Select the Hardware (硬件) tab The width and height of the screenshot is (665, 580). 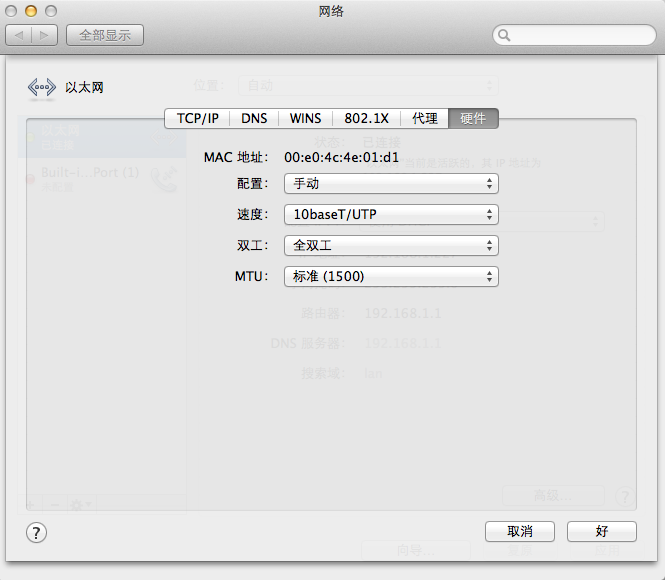pos(473,118)
